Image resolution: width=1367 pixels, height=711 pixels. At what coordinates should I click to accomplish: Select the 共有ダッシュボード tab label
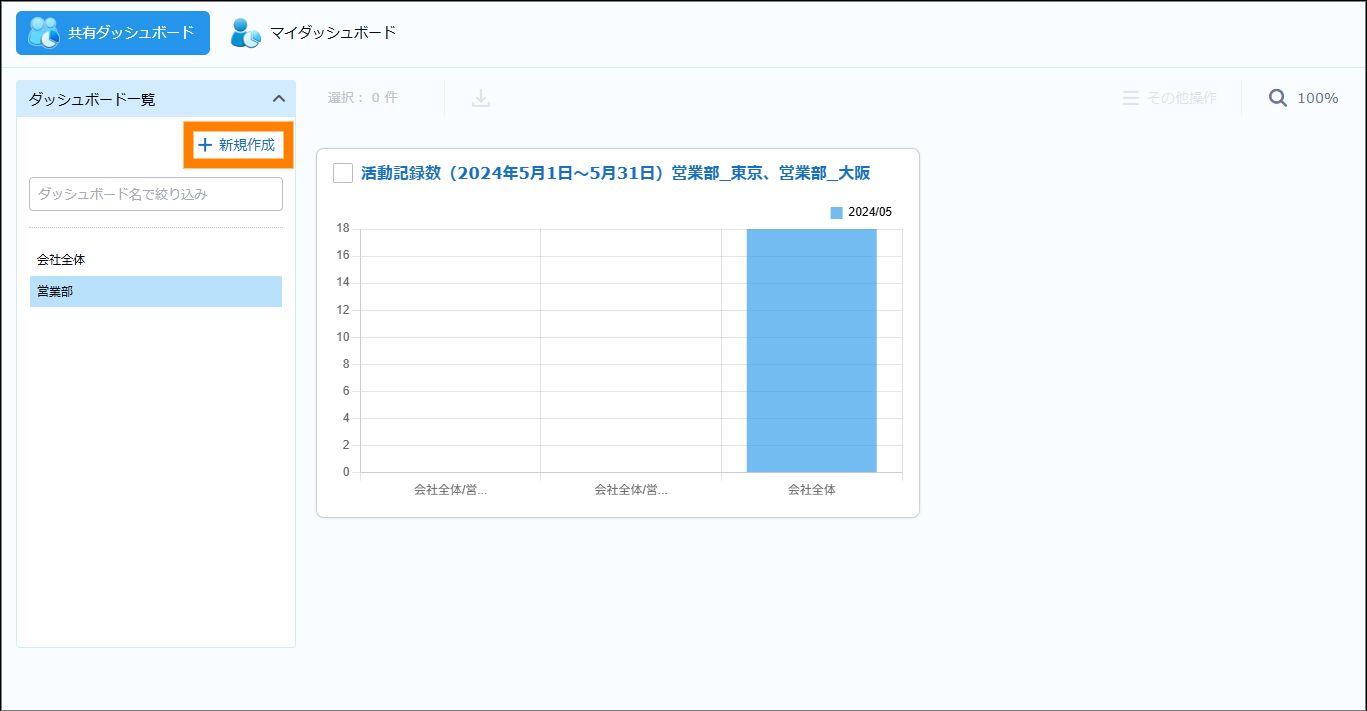[131, 33]
